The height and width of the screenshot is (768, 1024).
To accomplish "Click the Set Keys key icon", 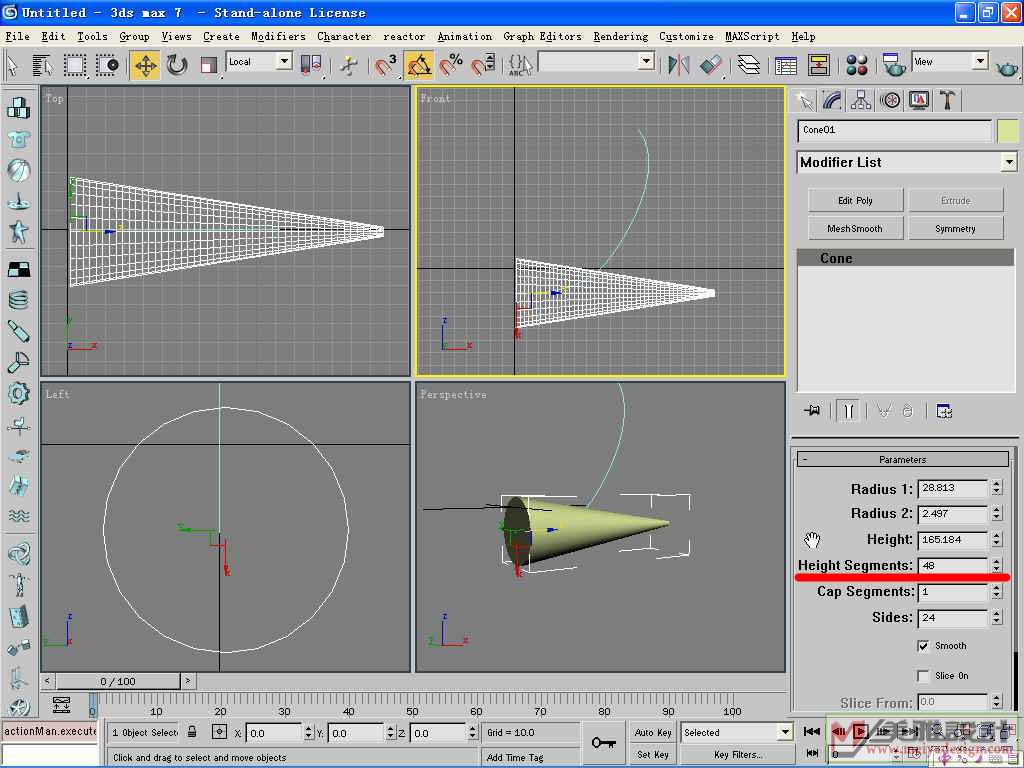I will pos(603,742).
